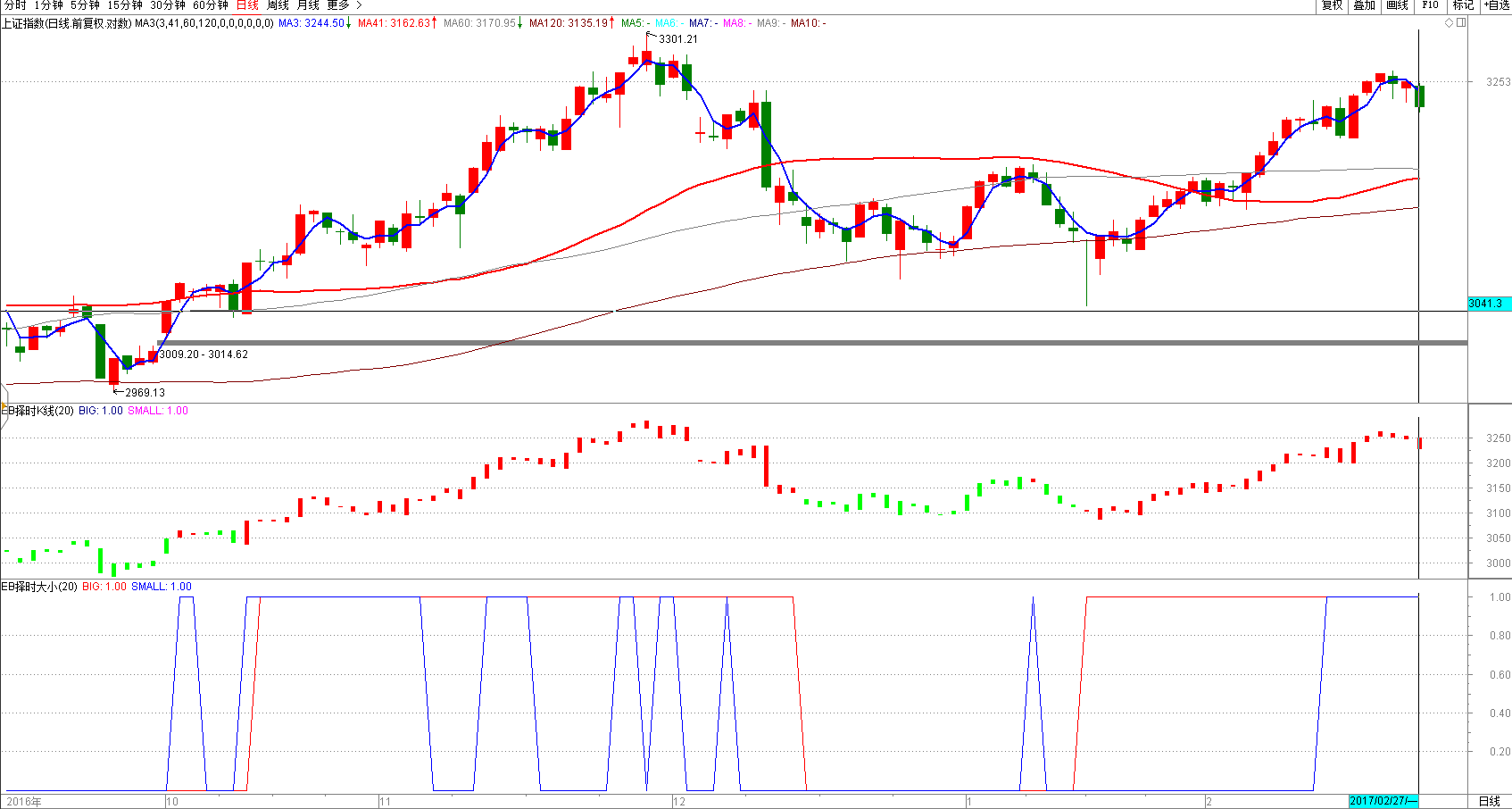Switch to the 周线 weekly tab
The image size is (1512, 809).
[278, 5]
